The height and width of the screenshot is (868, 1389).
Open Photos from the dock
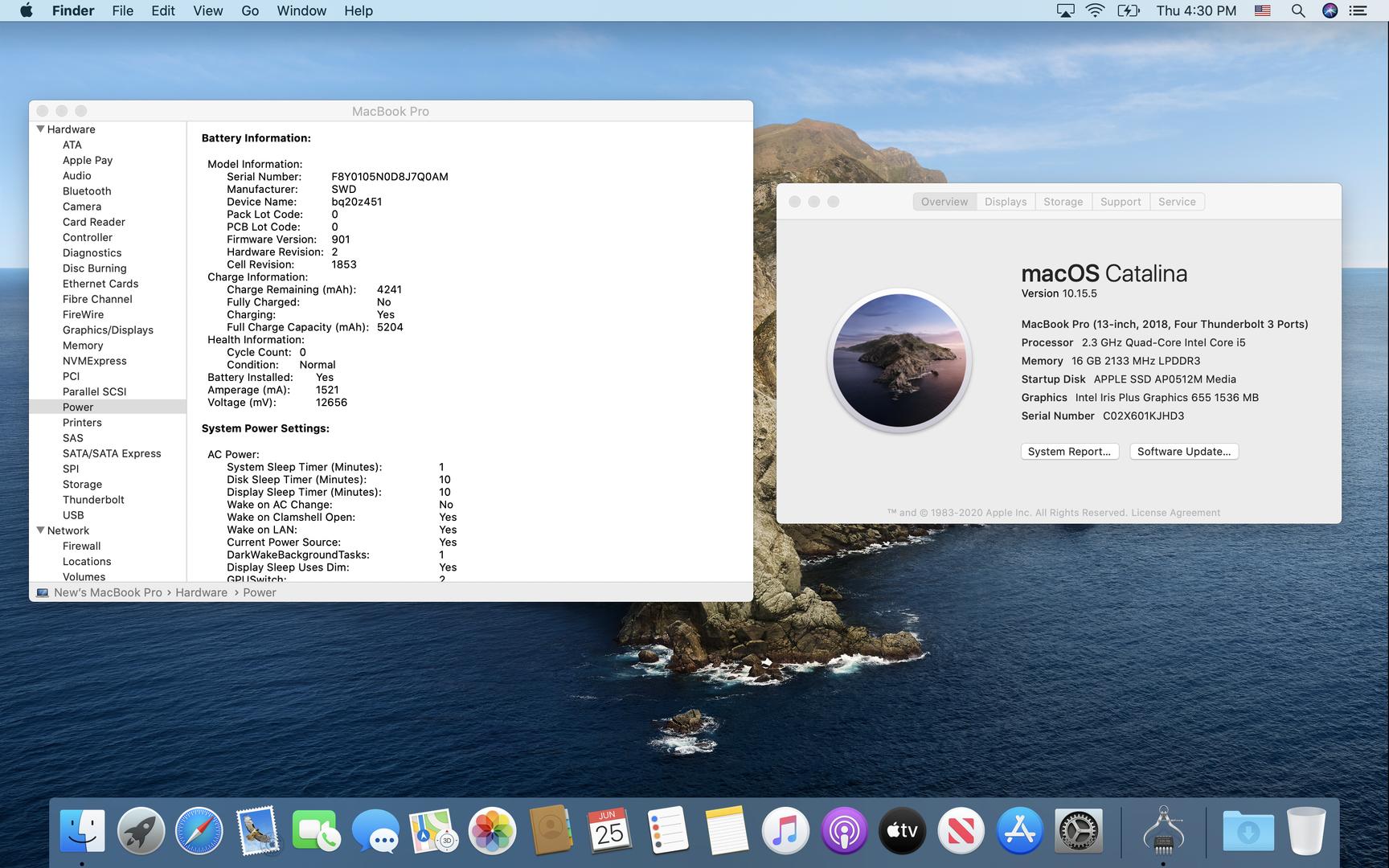coord(492,830)
